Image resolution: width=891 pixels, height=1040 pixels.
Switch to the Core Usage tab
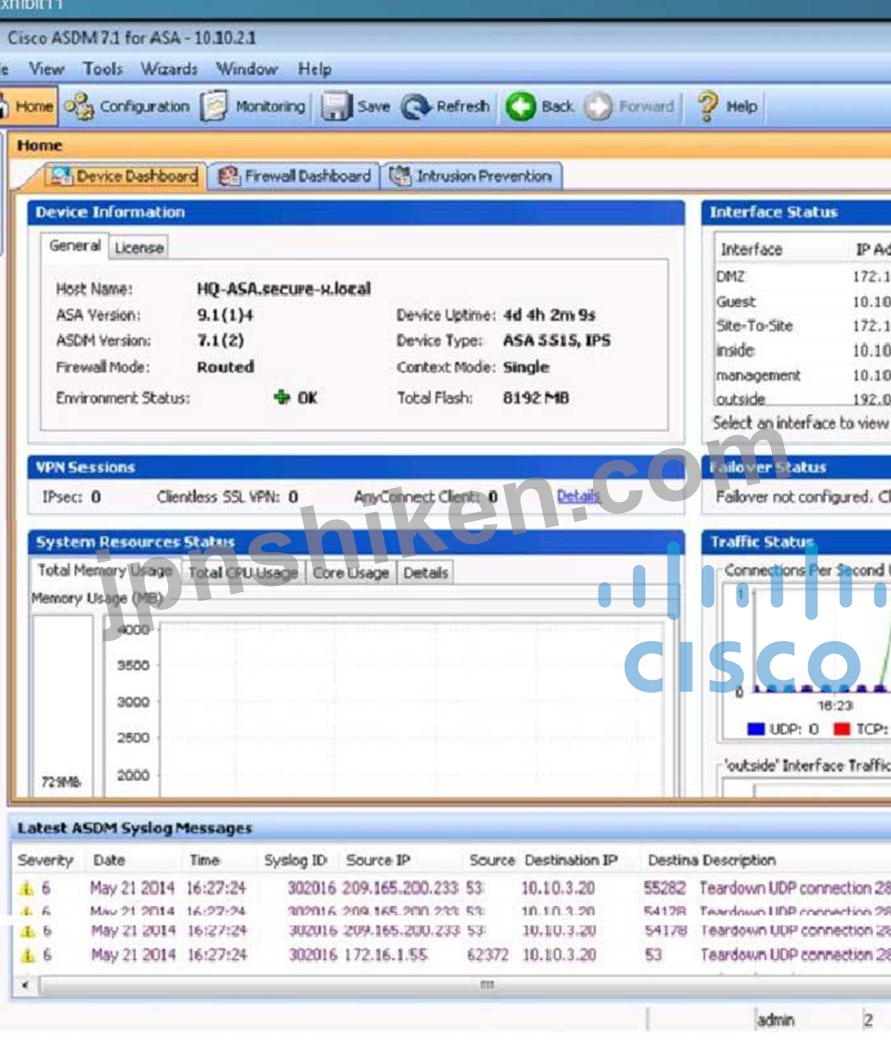point(350,572)
